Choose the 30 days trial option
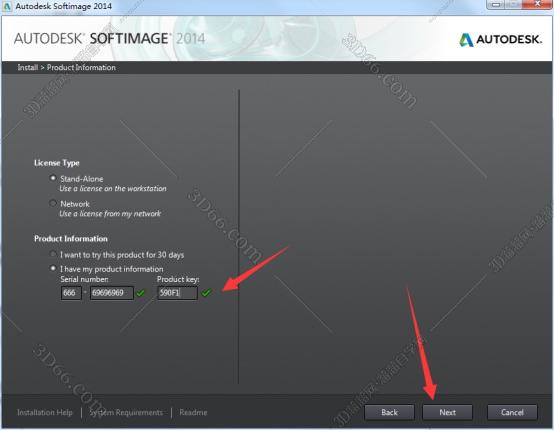The height and width of the screenshot is (430, 554). (53, 254)
